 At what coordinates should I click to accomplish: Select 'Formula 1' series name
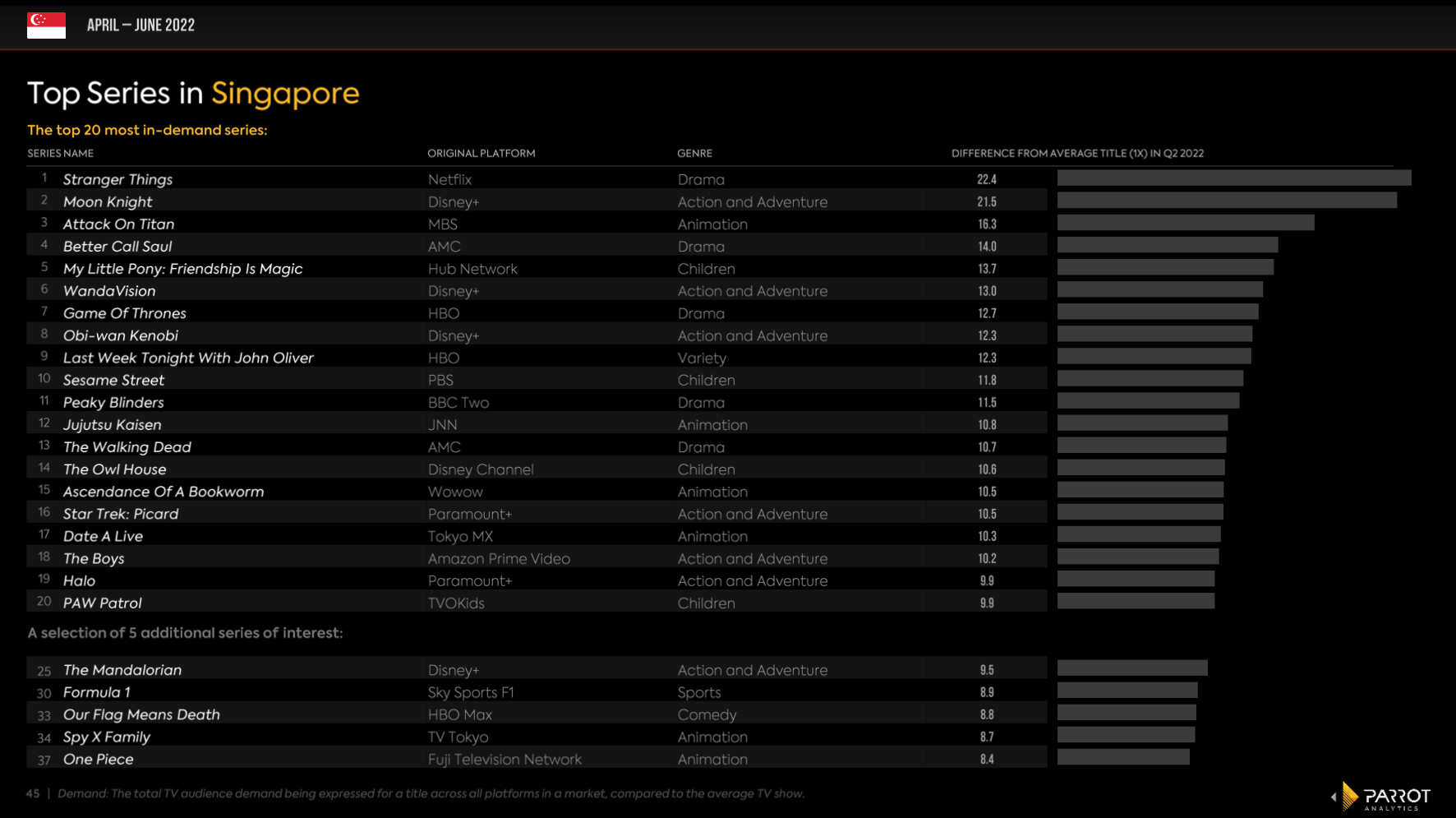[97, 692]
